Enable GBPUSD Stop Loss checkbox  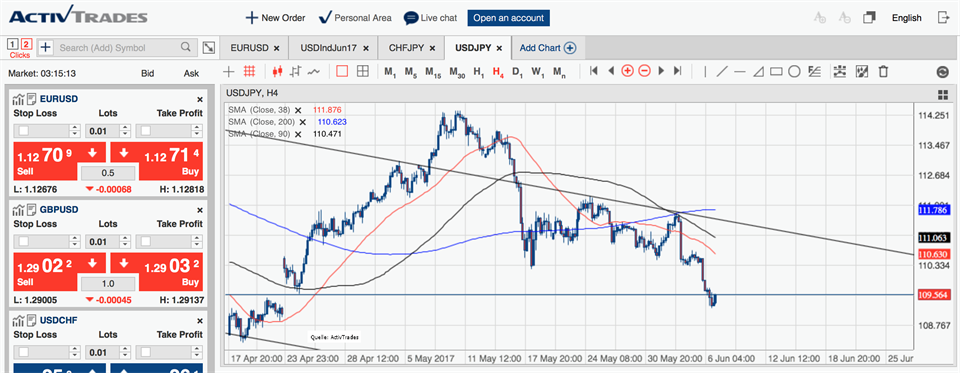click(x=23, y=242)
